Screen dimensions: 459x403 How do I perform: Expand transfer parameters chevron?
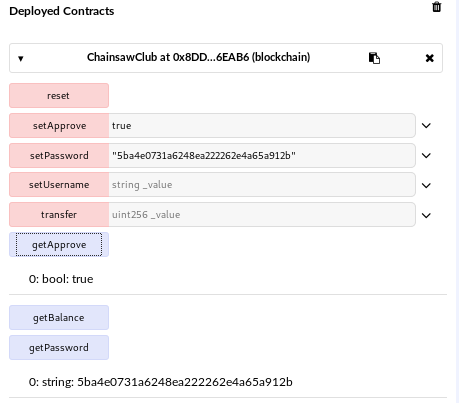coord(426,215)
